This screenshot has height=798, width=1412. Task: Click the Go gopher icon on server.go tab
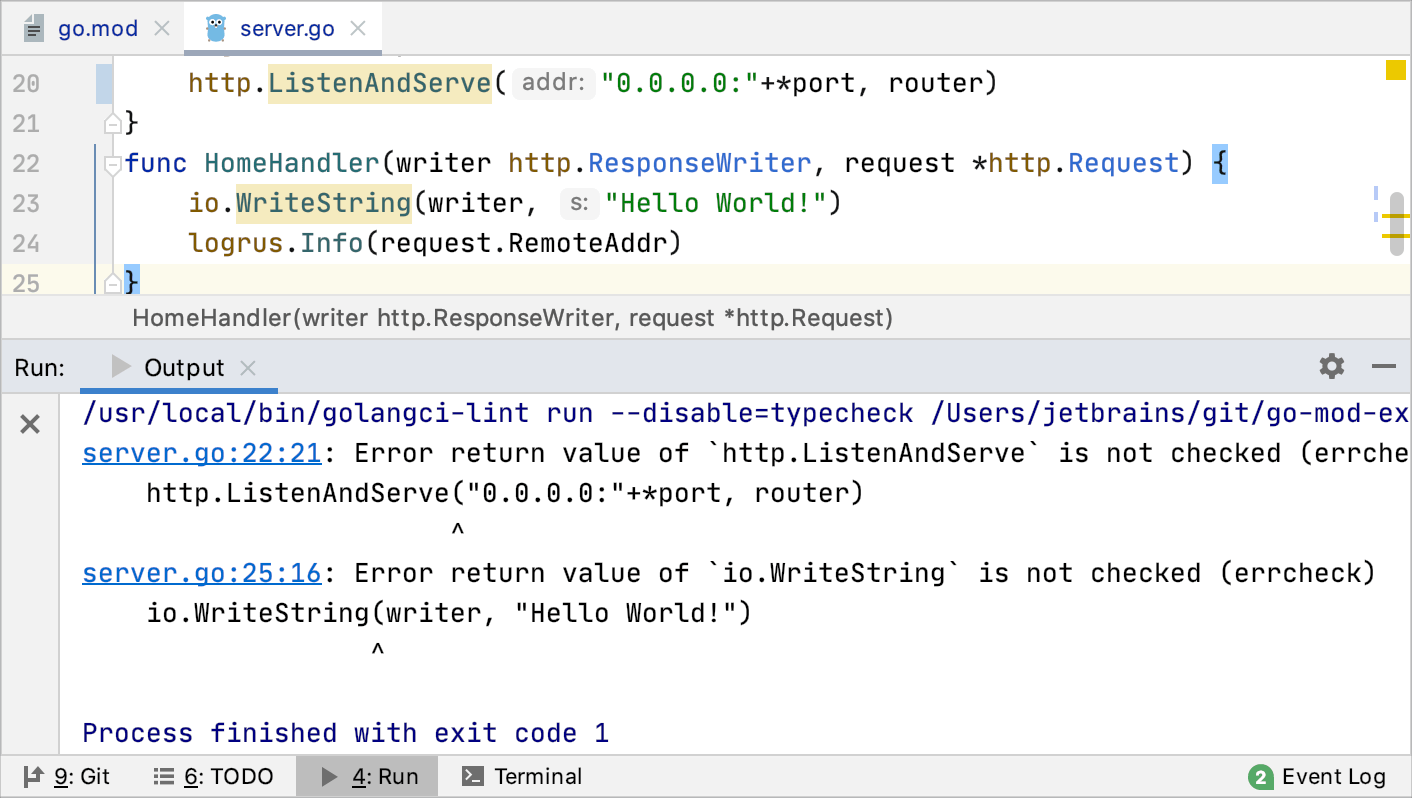point(216,29)
